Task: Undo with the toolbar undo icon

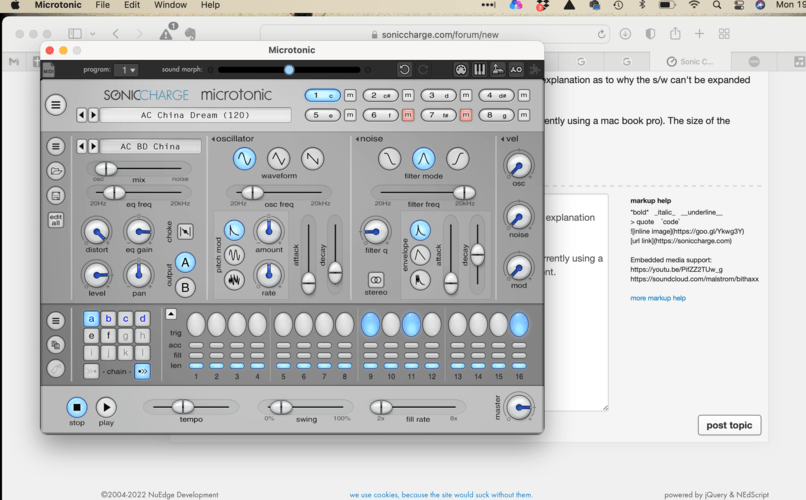Action: pyautogui.click(x=405, y=69)
